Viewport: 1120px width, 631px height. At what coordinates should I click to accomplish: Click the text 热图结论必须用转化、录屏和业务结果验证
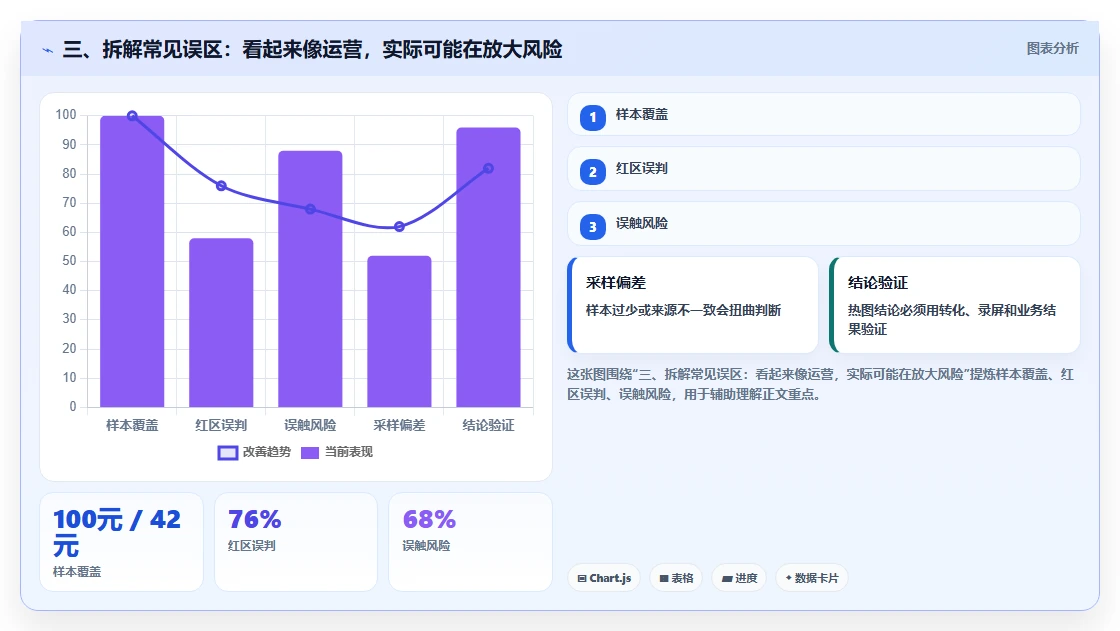(952, 319)
